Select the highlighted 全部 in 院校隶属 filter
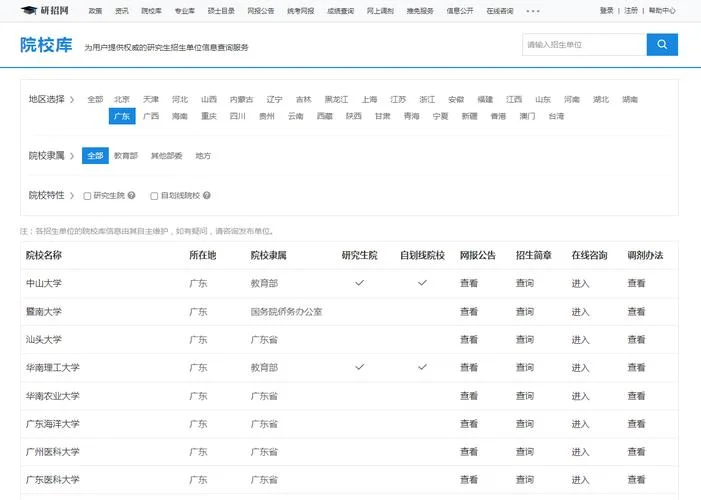Image resolution: width=701 pixels, height=500 pixels. coord(95,156)
